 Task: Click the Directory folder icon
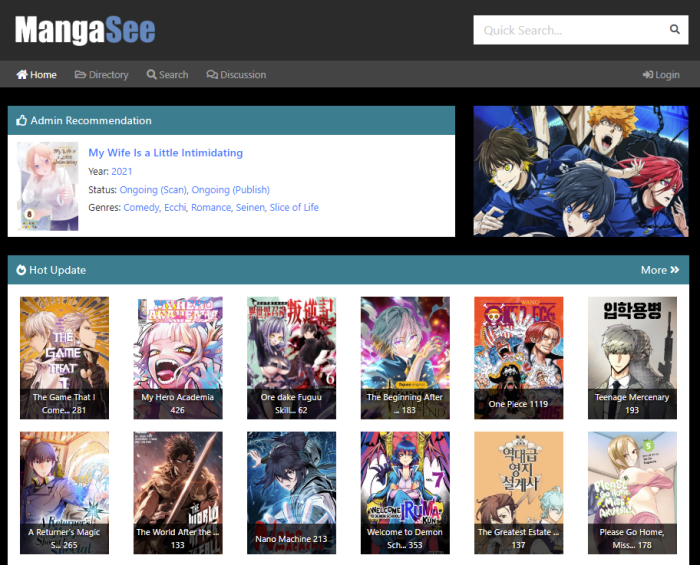80,74
